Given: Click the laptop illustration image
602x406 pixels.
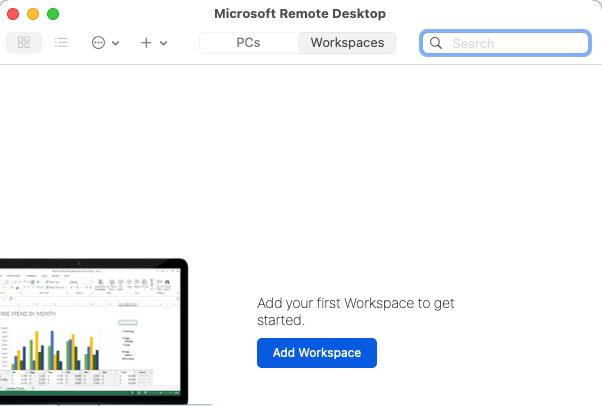Looking at the screenshot, I should (x=94, y=332).
